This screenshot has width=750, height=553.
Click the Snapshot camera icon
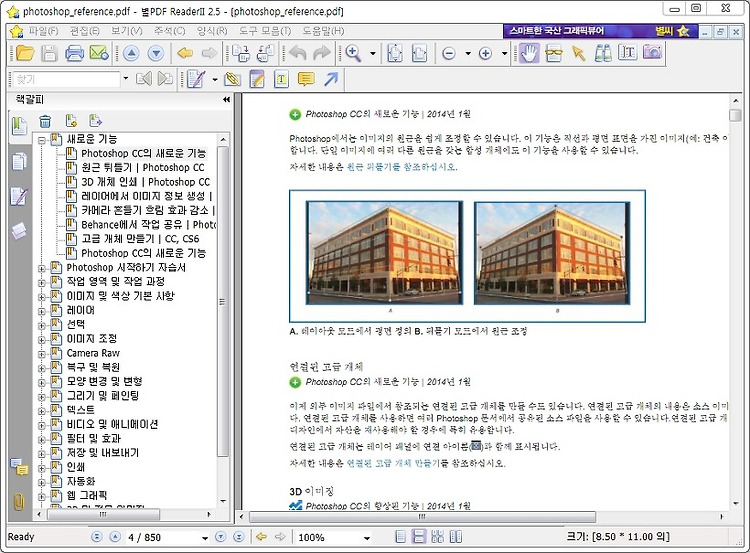652,53
